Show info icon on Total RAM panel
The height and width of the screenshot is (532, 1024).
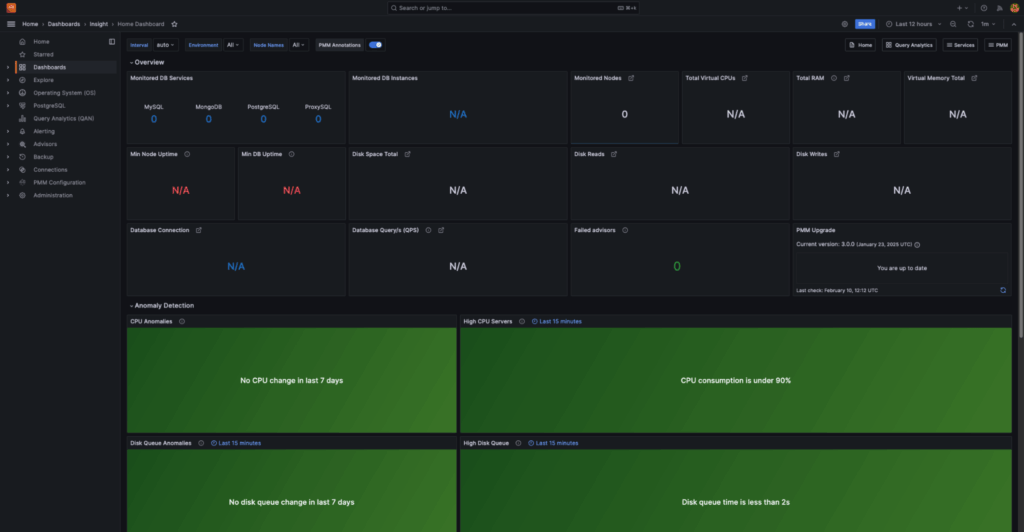834,78
